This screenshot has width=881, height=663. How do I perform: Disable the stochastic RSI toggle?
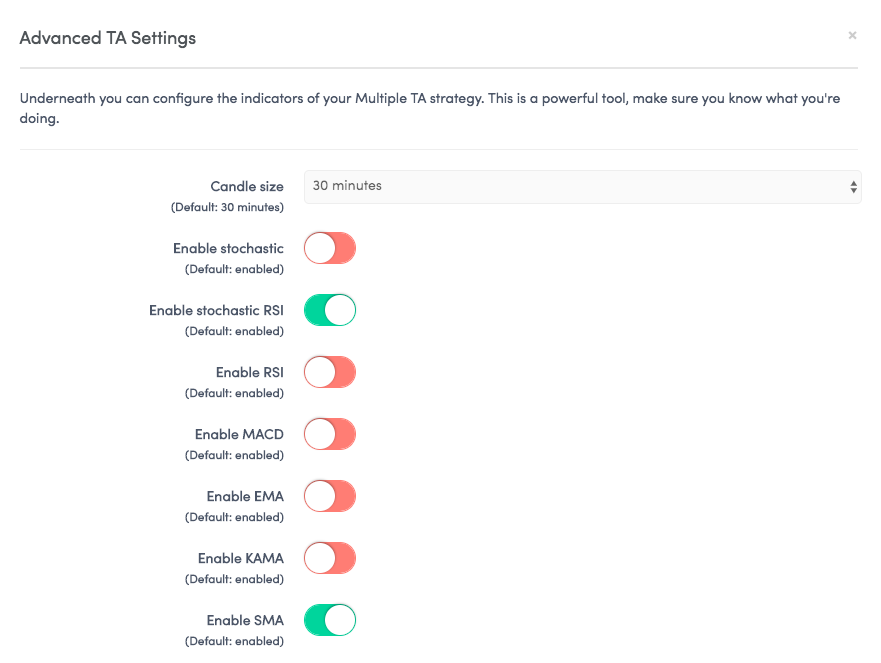tap(330, 310)
